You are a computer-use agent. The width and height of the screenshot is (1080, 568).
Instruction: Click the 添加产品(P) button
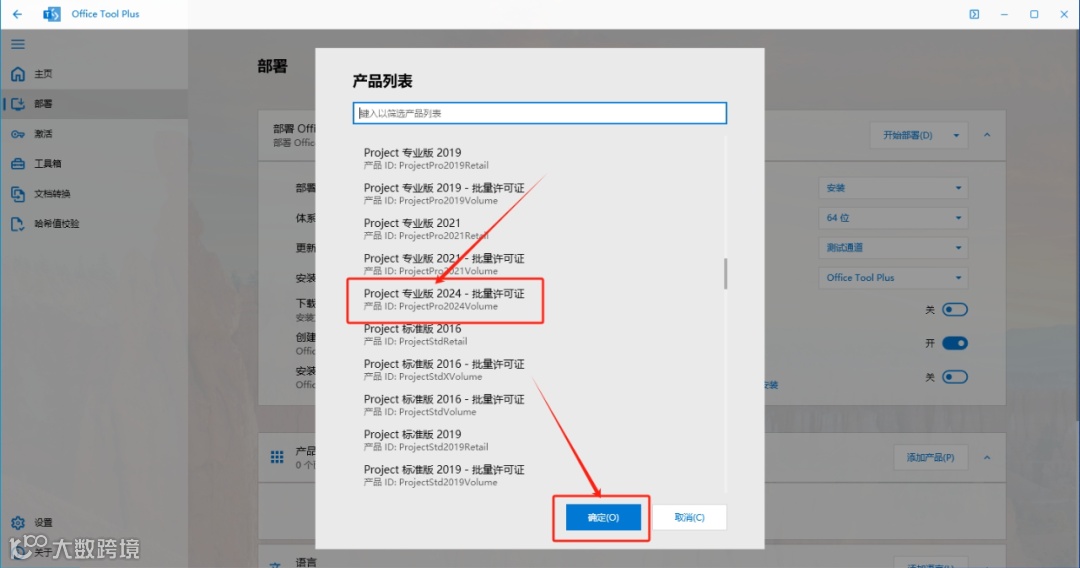click(931, 457)
